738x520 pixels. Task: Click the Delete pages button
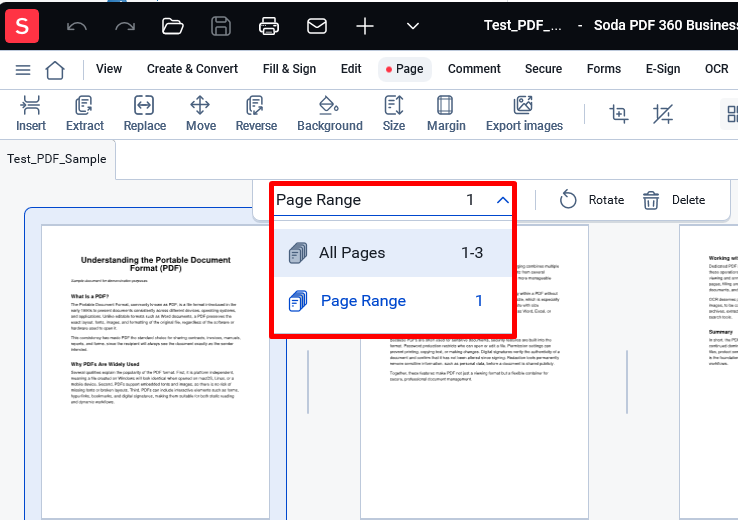674,200
